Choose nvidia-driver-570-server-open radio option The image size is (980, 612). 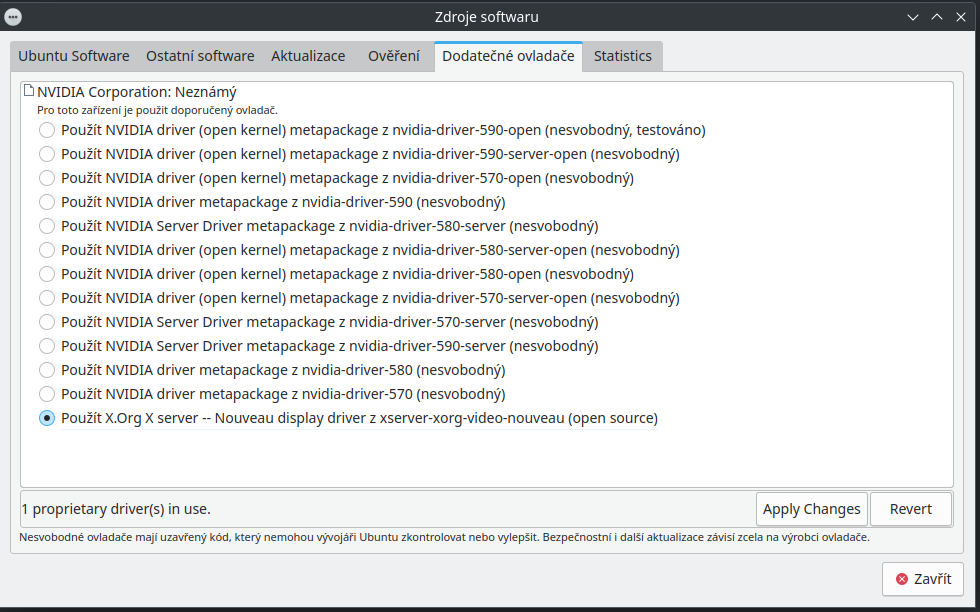(x=47, y=298)
